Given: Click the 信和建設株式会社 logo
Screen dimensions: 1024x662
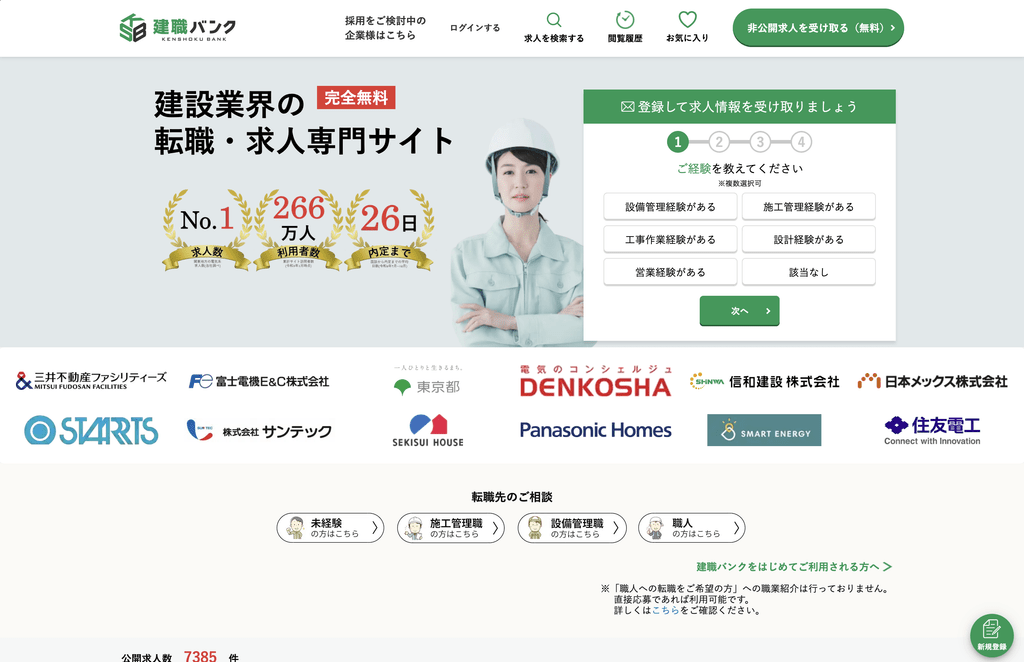Looking at the screenshot, I should (764, 381).
